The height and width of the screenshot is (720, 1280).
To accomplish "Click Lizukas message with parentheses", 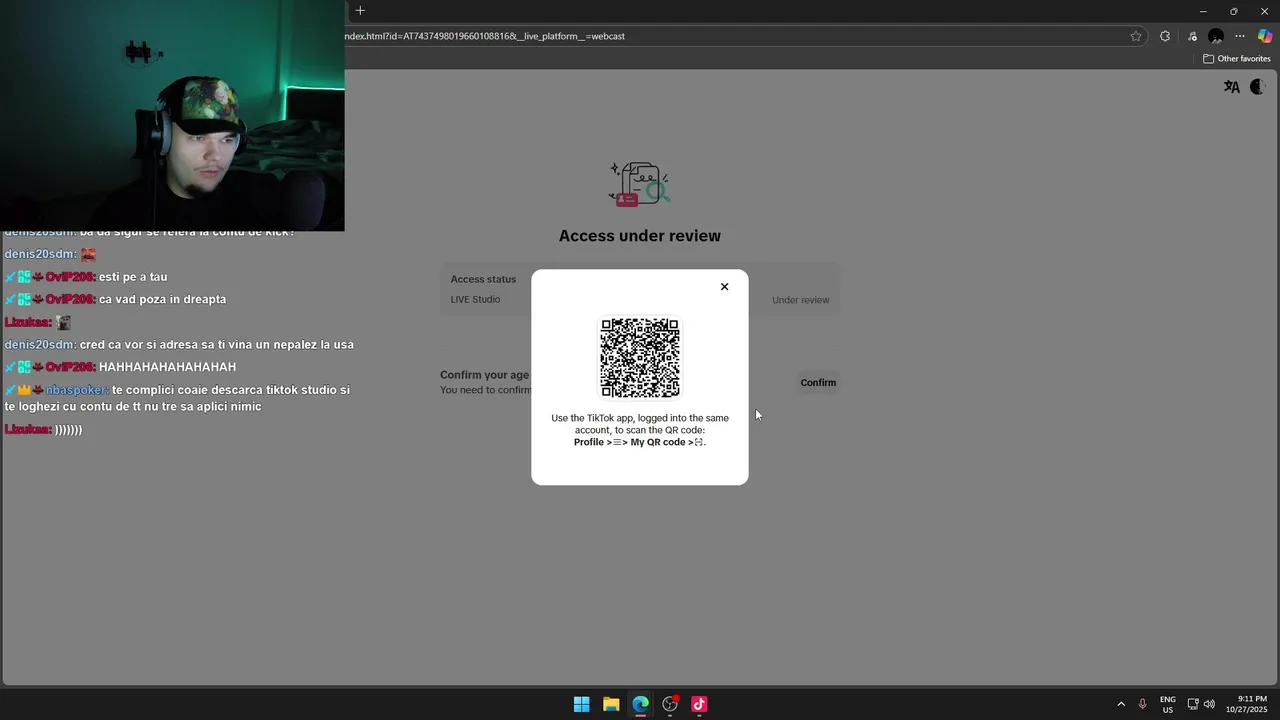I will pos(68,430).
